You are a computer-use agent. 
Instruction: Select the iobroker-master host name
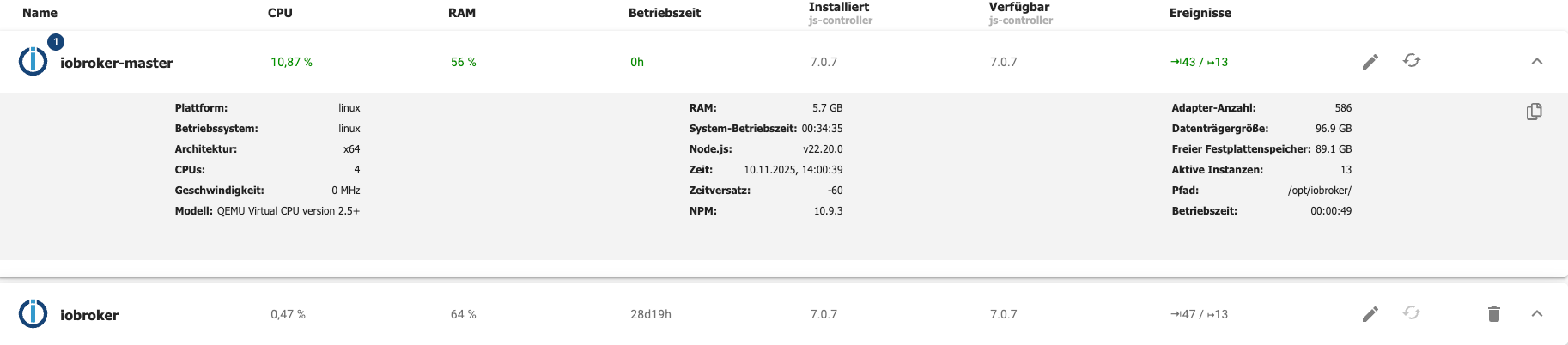116,63
